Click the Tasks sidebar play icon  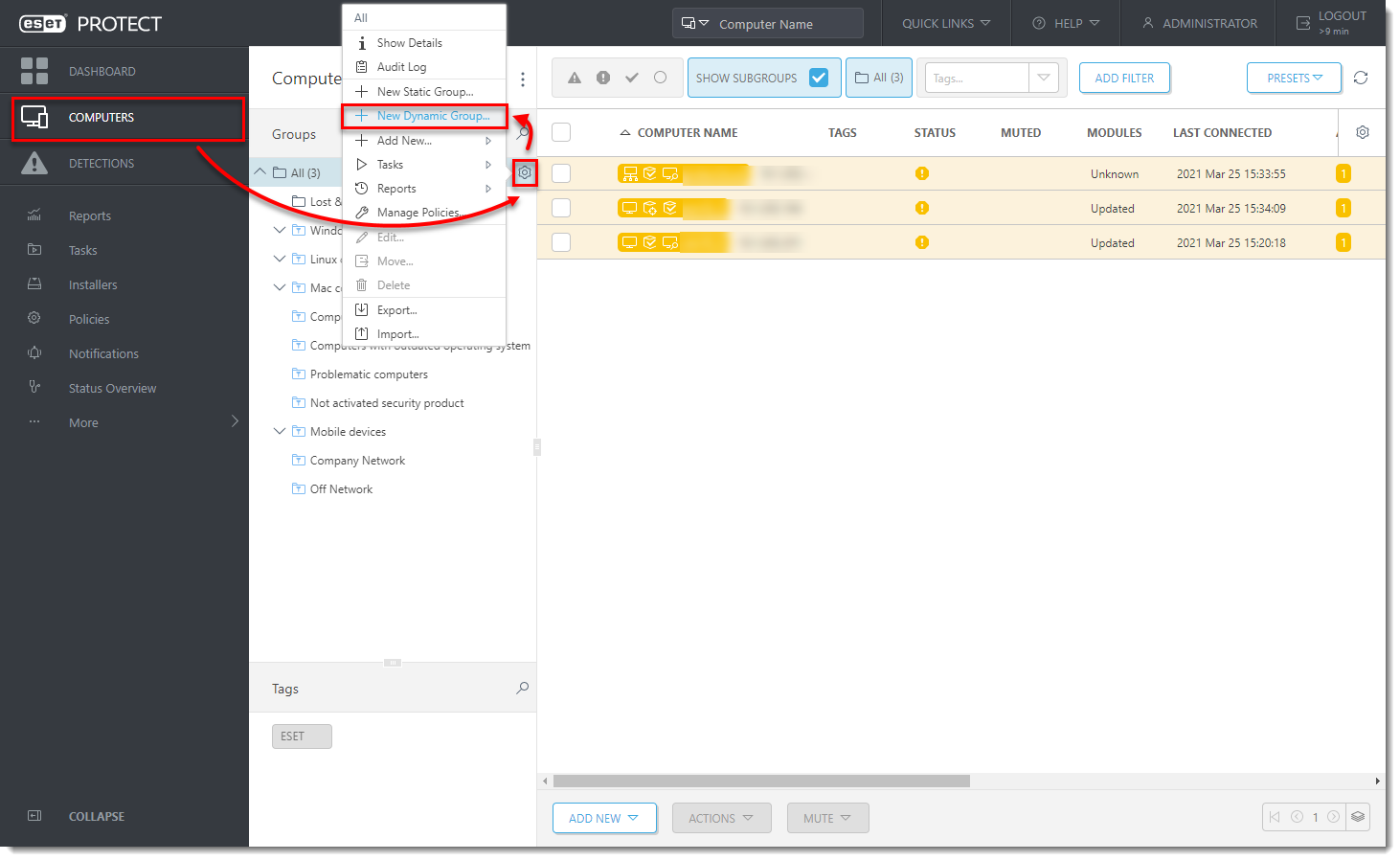click(34, 250)
